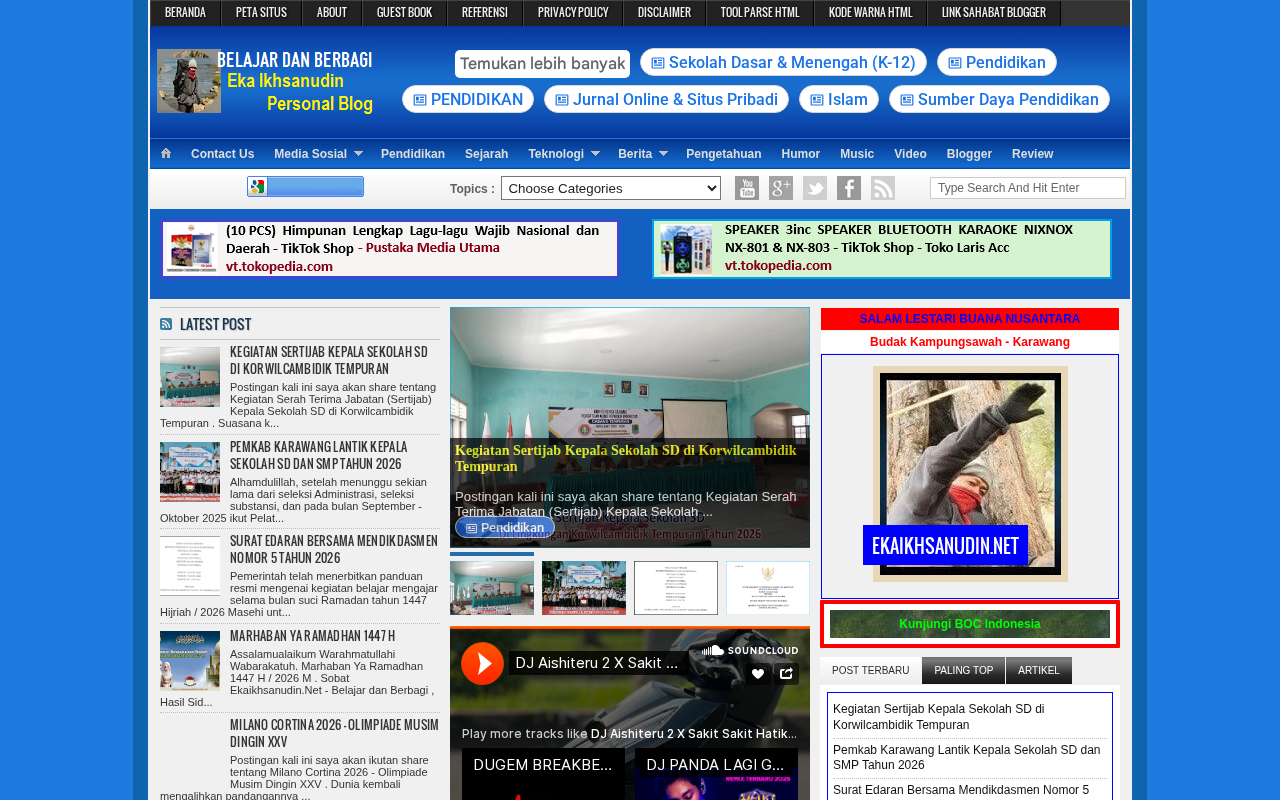Screen dimensions: 1280x800
Task: Switch to the Paling Top tab
Action: click(964, 670)
